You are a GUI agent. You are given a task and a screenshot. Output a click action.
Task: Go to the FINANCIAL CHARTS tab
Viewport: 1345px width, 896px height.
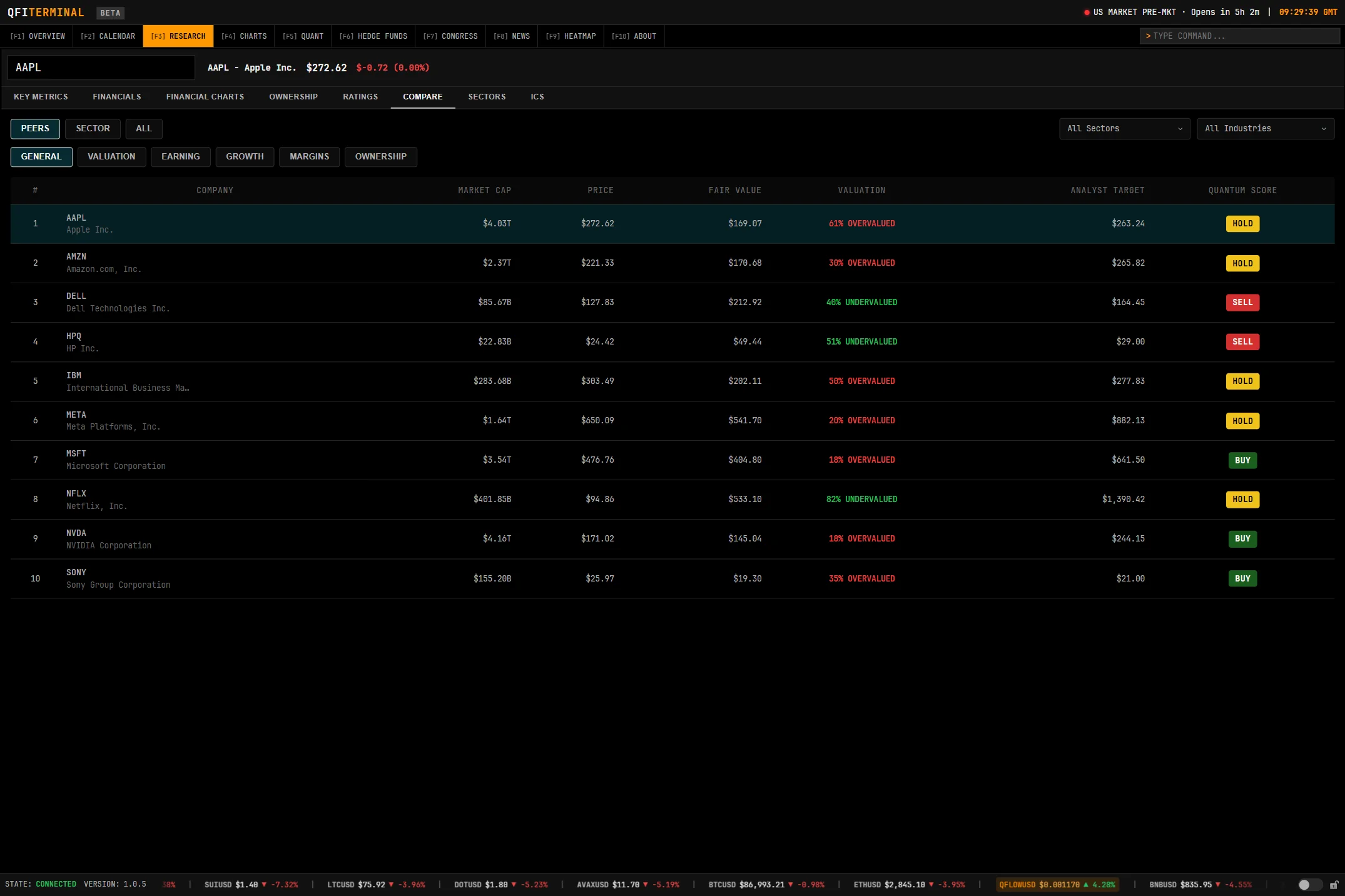205,97
